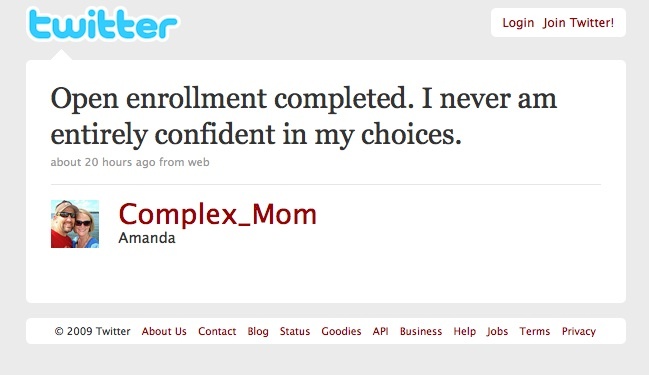This screenshot has height=375, width=649.
Task: Visit the Blog footer link
Action: tap(258, 331)
